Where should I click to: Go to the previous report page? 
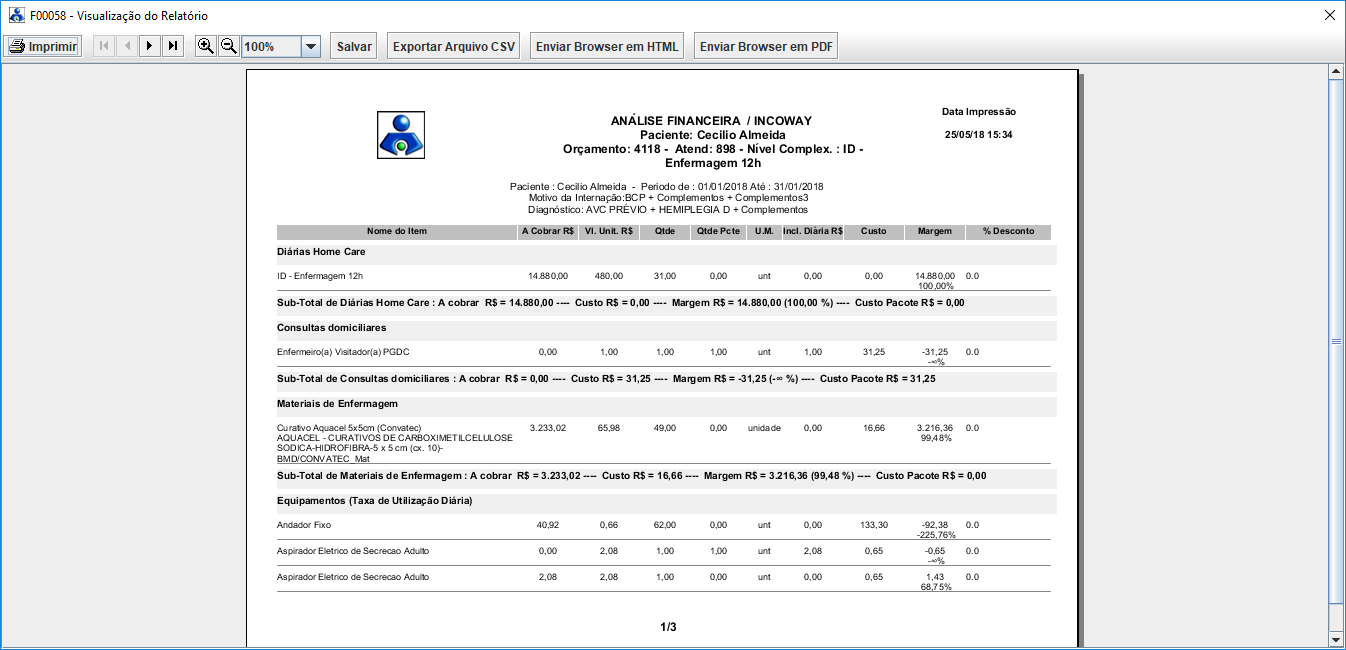[x=127, y=46]
